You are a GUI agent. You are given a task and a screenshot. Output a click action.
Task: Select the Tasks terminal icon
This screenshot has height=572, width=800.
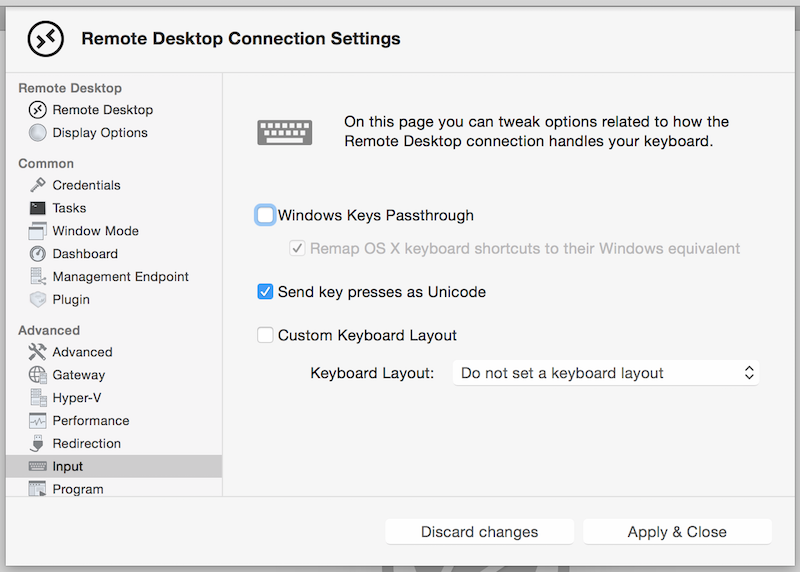tap(37, 208)
